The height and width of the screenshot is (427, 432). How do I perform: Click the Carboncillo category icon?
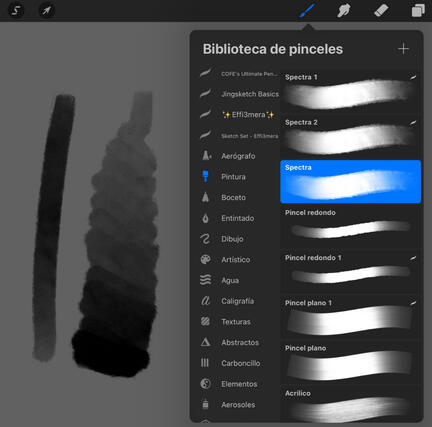[205, 363]
